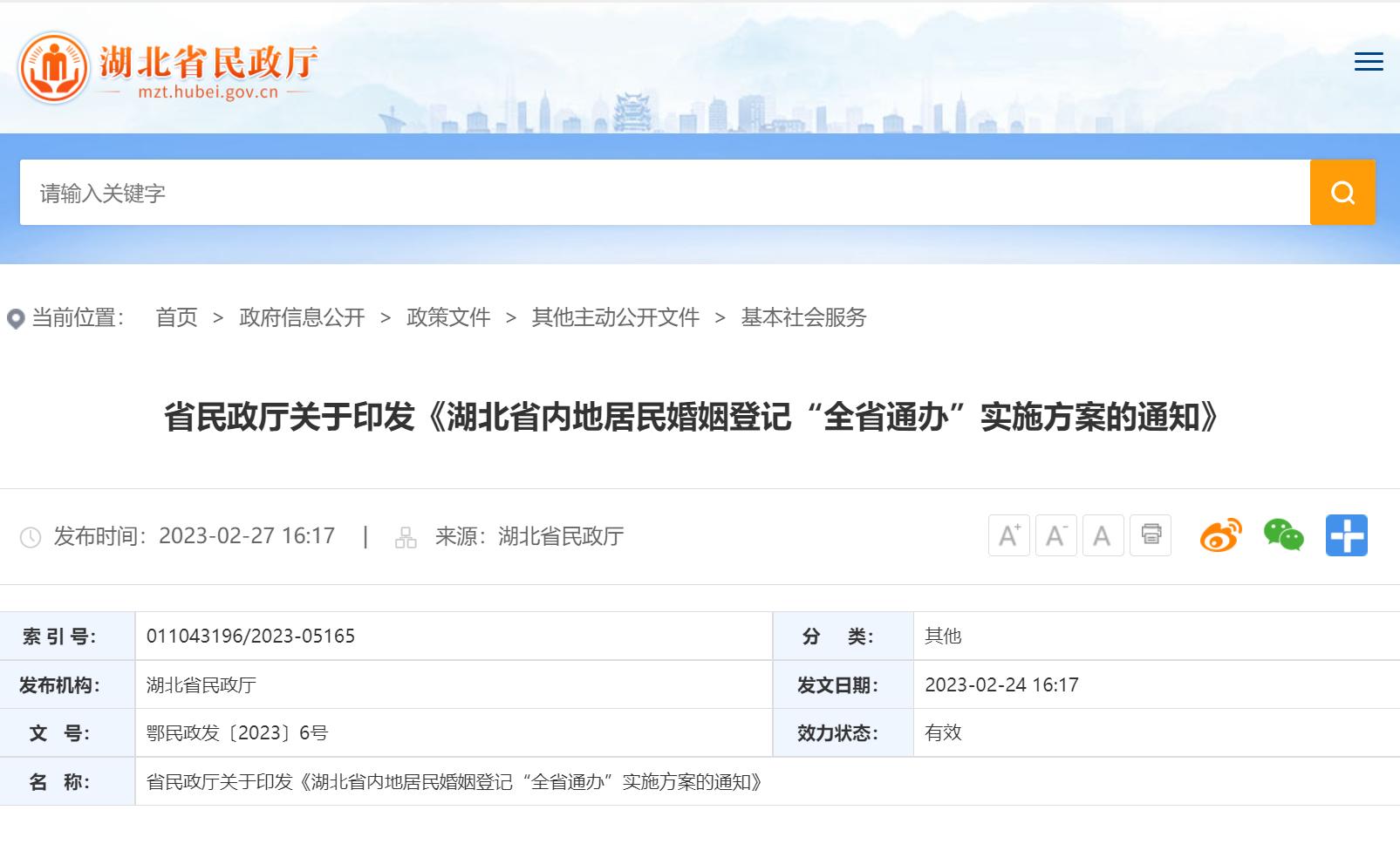
Task: Click the clock icon beside 发布时间
Action: 31,536
